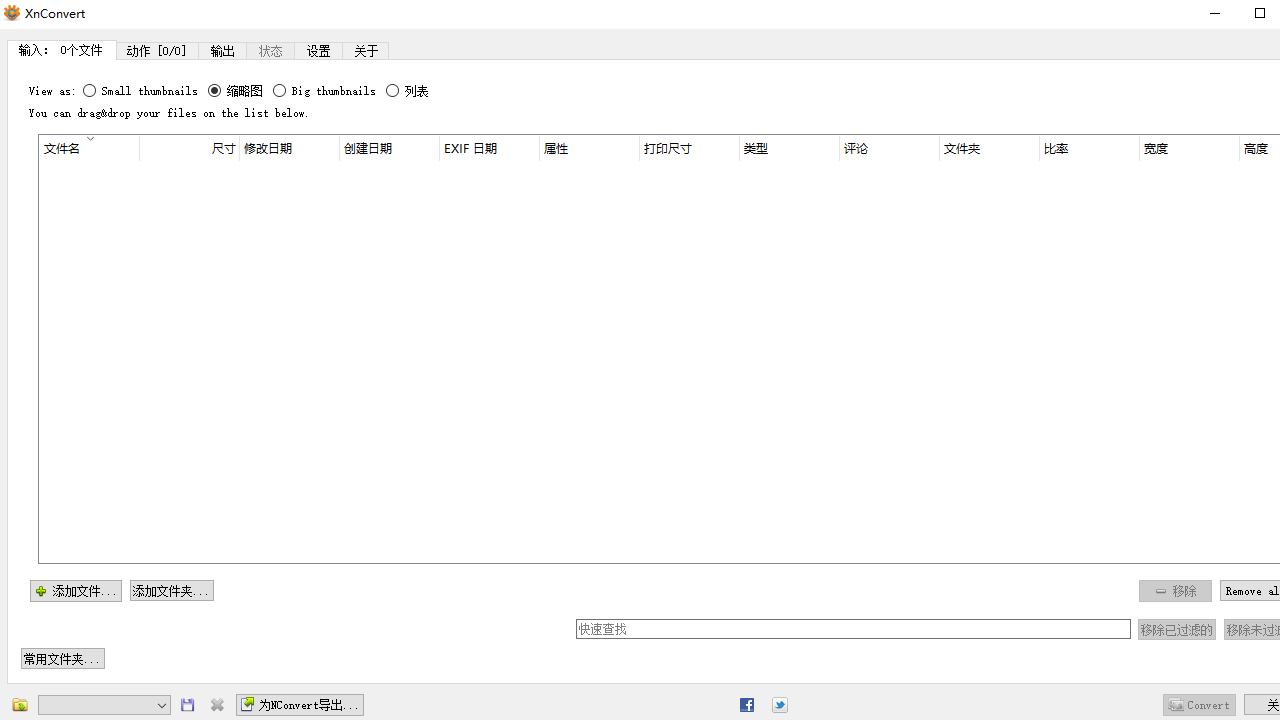Click the 文件名 column sort arrow
The height and width of the screenshot is (720, 1280).
[90, 140]
